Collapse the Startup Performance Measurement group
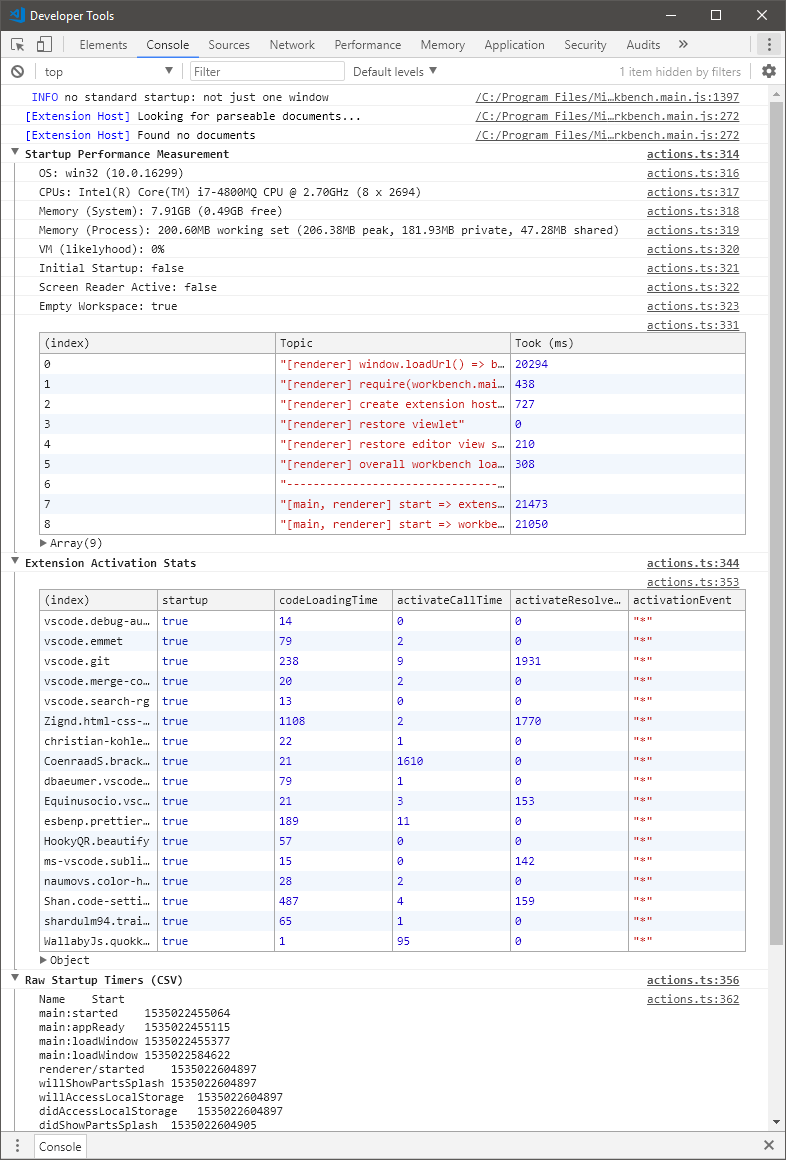This screenshot has height=1160, width=786. tap(14, 154)
